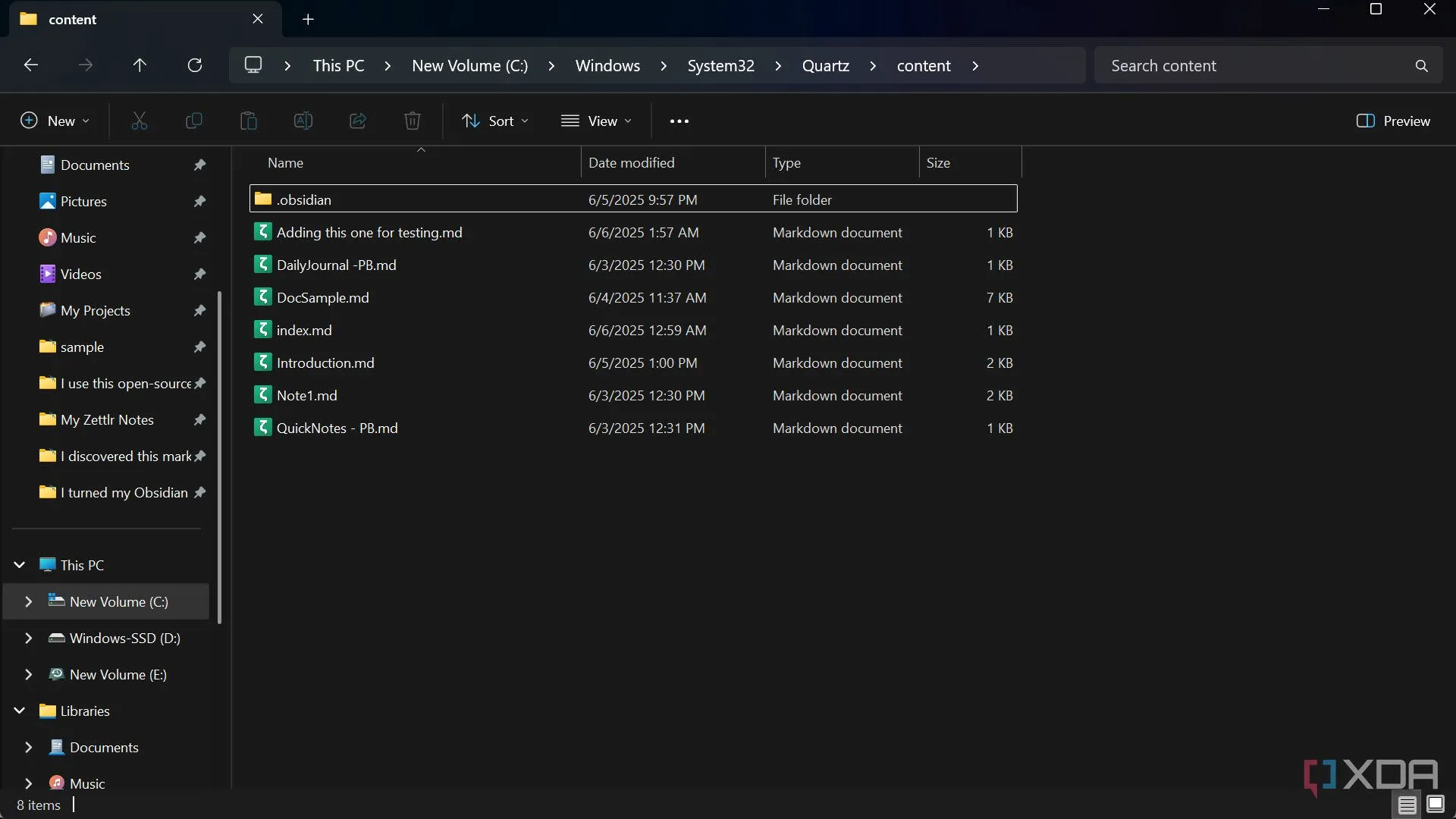Sort by Type column header
The height and width of the screenshot is (819, 1456).
click(843, 162)
